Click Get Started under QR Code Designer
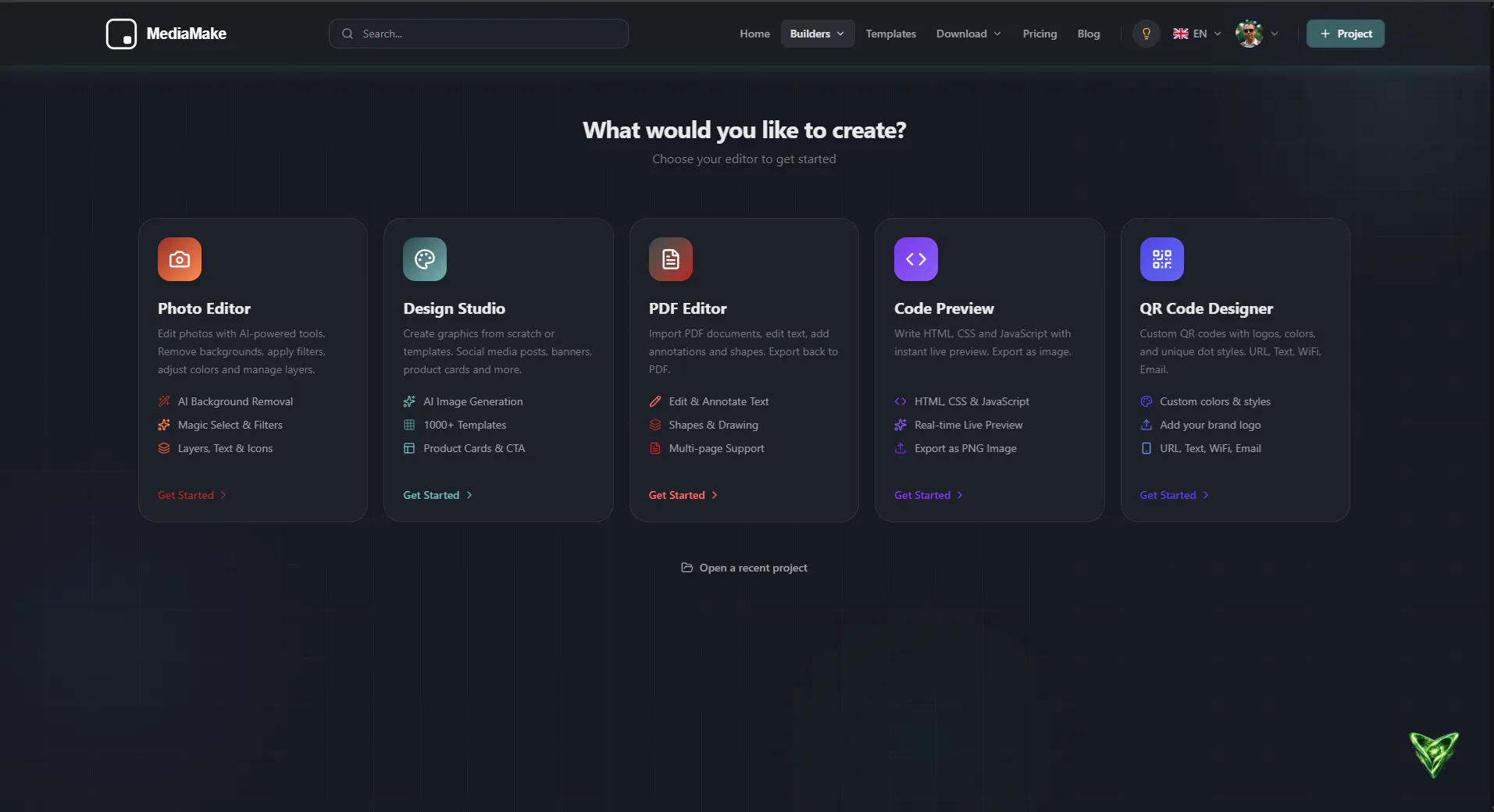This screenshot has width=1494, height=812. pos(1174,495)
